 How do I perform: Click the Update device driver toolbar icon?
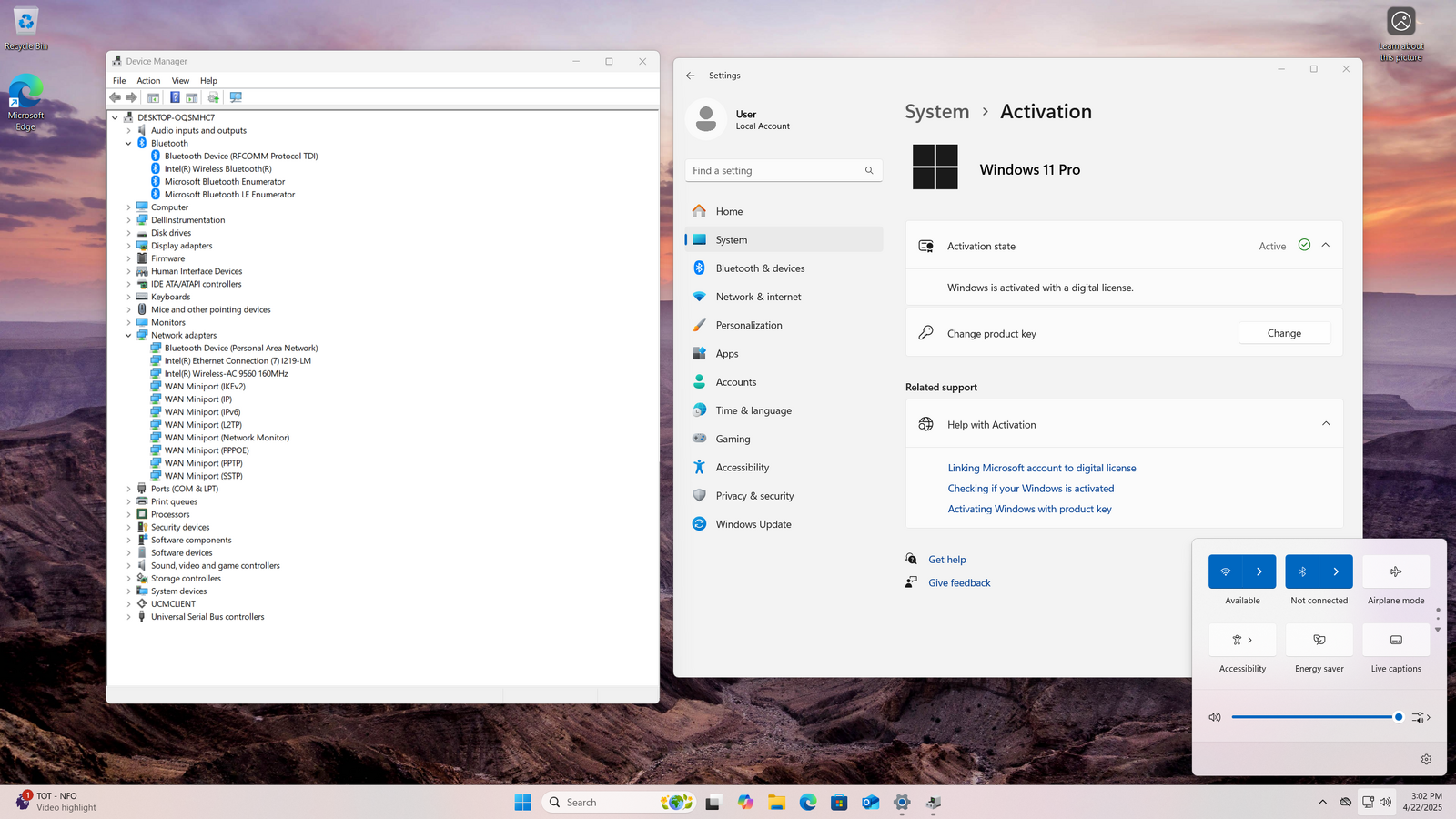click(214, 97)
